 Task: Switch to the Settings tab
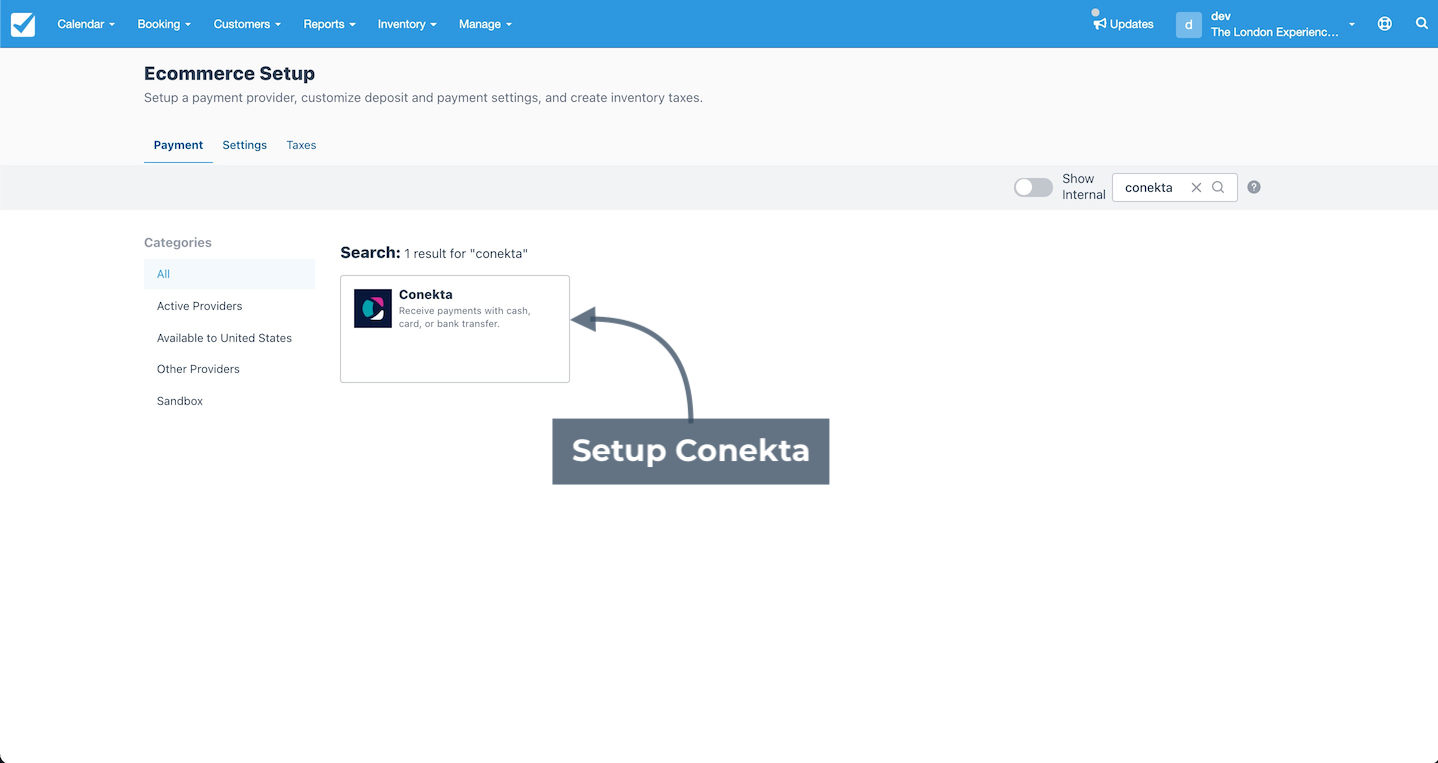click(x=244, y=145)
